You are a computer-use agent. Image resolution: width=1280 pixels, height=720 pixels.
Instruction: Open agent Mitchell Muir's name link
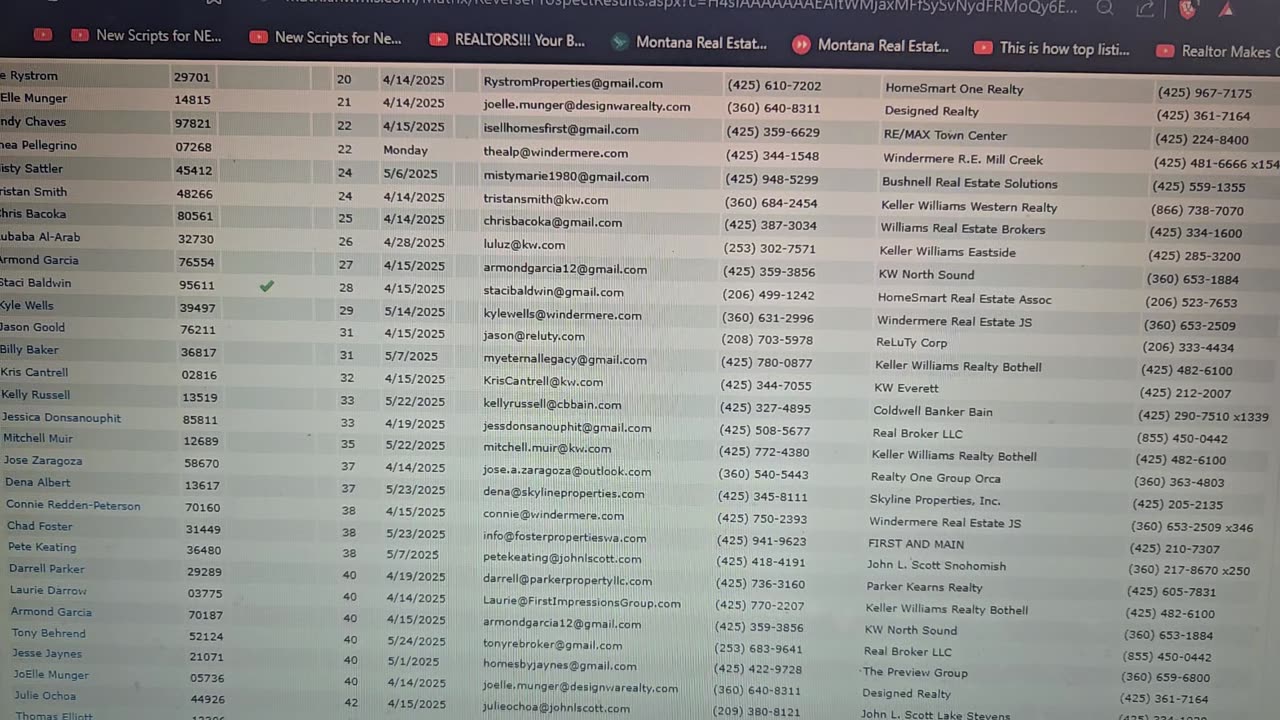[38, 438]
